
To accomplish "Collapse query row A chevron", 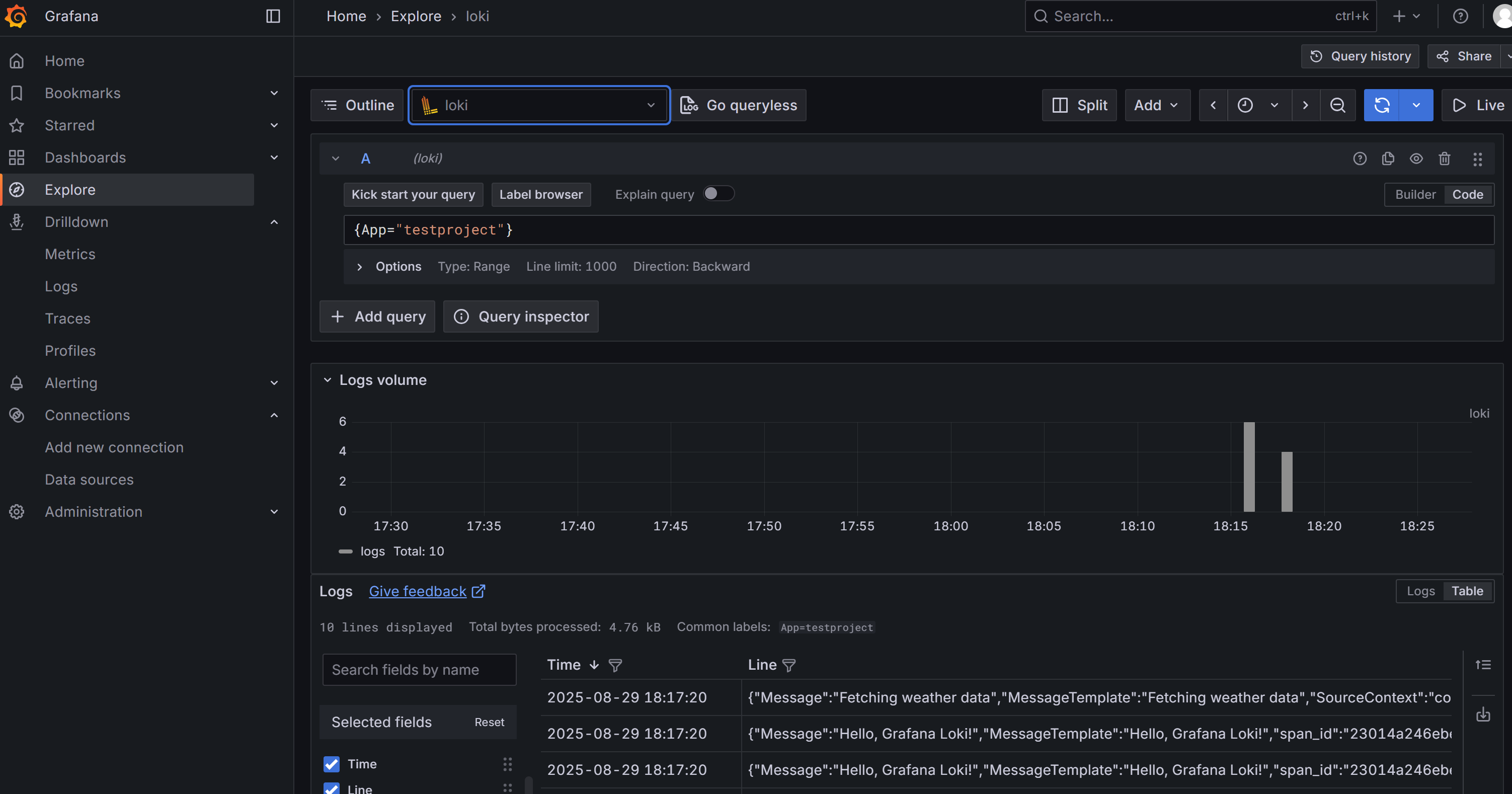I will click(335, 158).
